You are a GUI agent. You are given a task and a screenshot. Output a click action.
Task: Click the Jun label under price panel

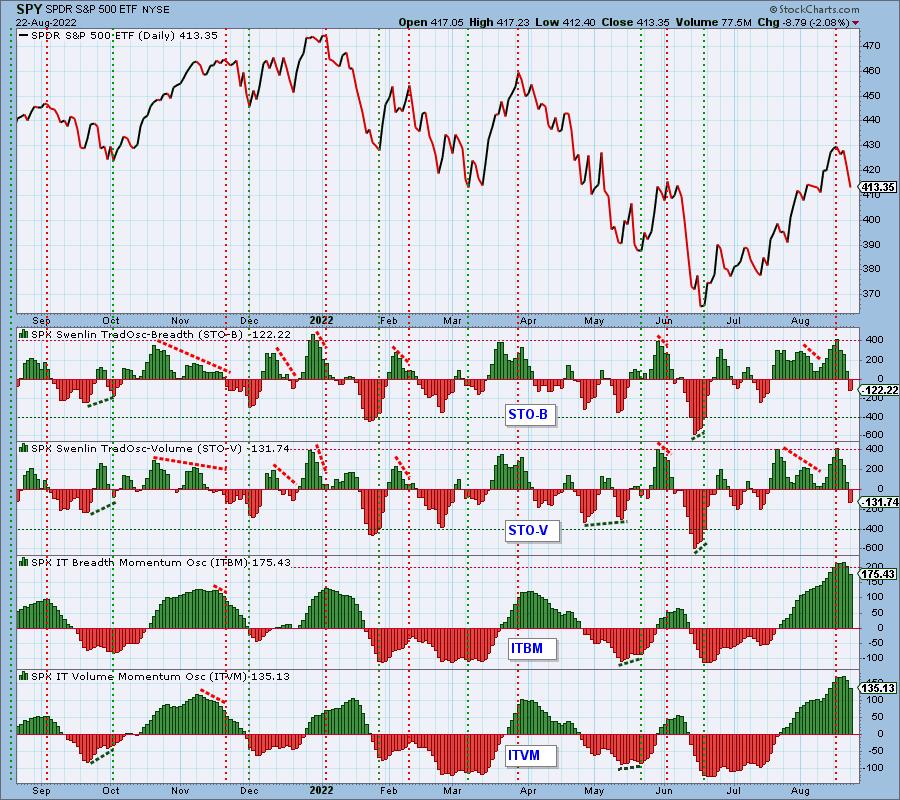coord(664,320)
